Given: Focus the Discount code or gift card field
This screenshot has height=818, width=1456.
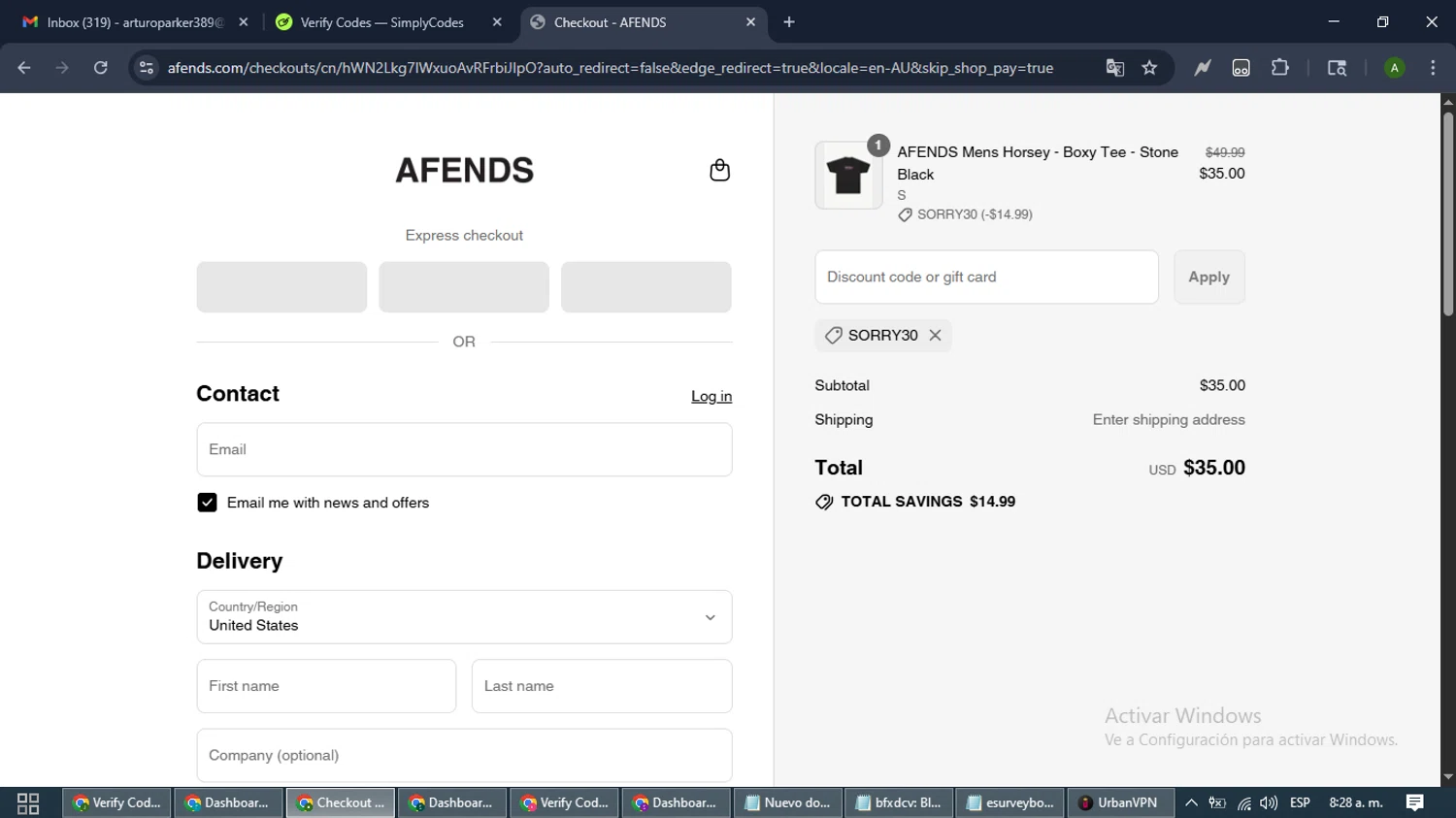Looking at the screenshot, I should point(986,277).
